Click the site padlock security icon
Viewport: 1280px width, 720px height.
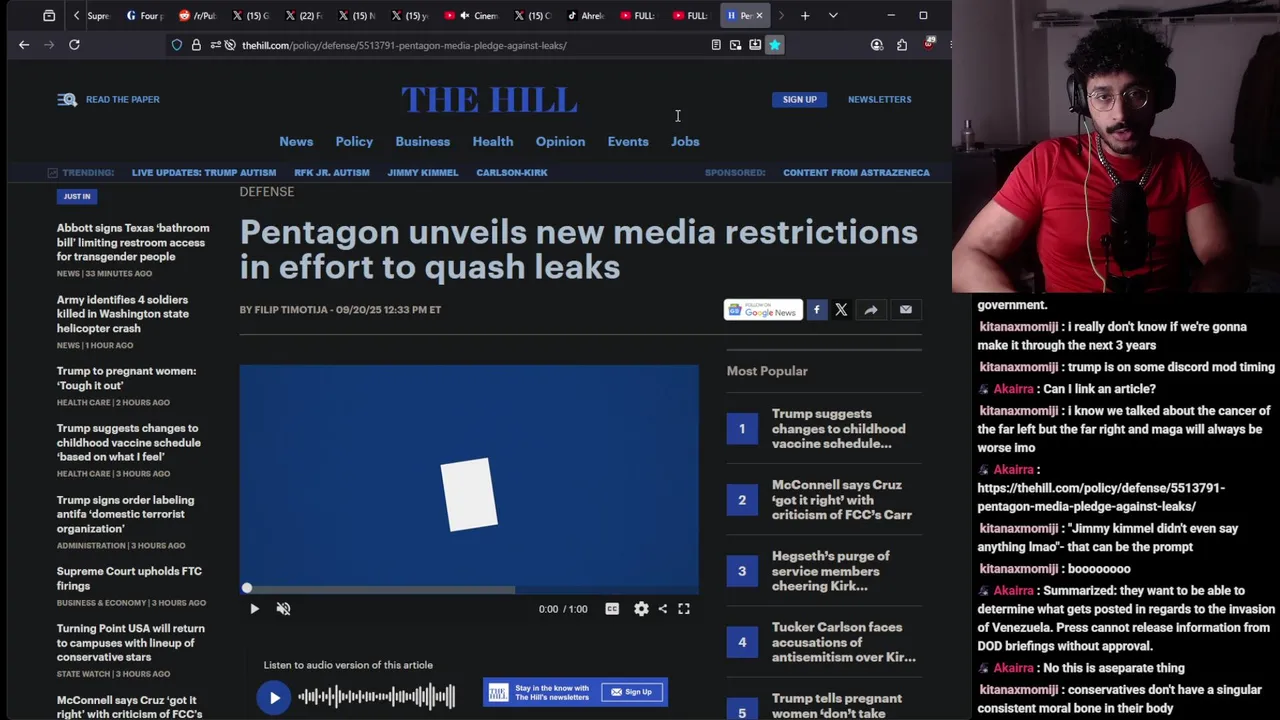pyautogui.click(x=196, y=45)
